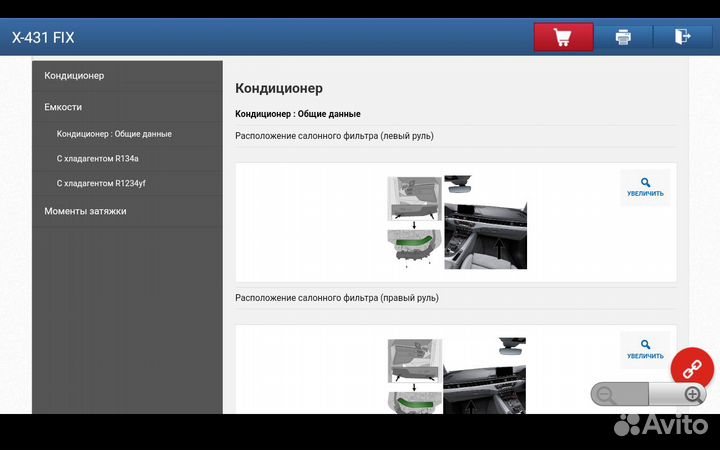Click Увеличить for right-hand drive image

645,349
